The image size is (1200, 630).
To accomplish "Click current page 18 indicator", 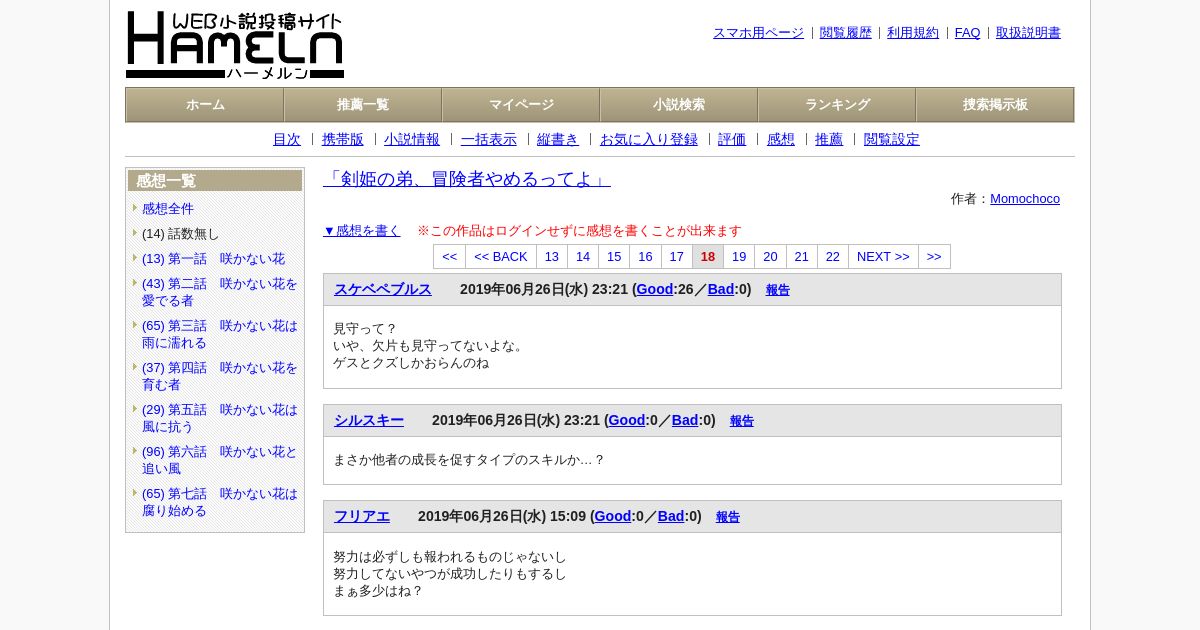I will tap(708, 256).
